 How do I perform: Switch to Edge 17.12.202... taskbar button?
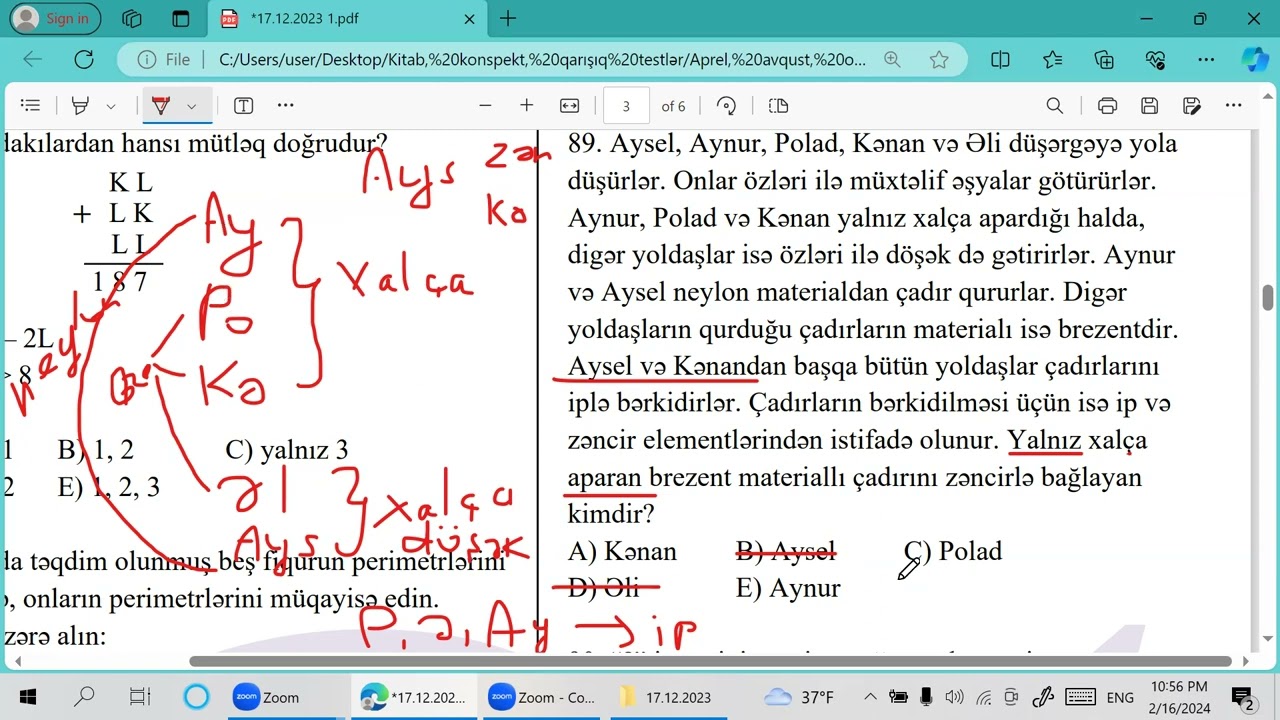(x=415, y=697)
